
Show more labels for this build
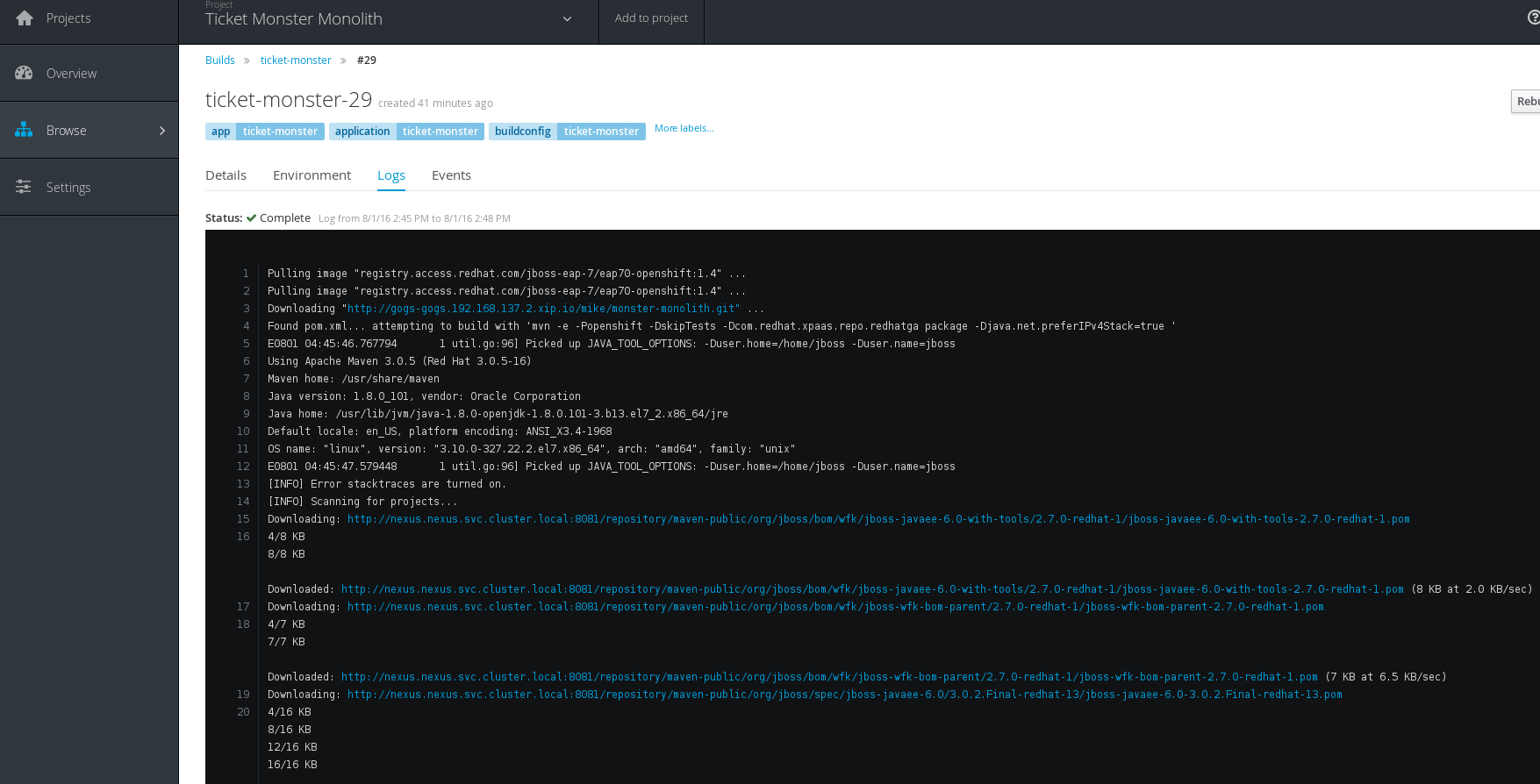click(x=684, y=128)
